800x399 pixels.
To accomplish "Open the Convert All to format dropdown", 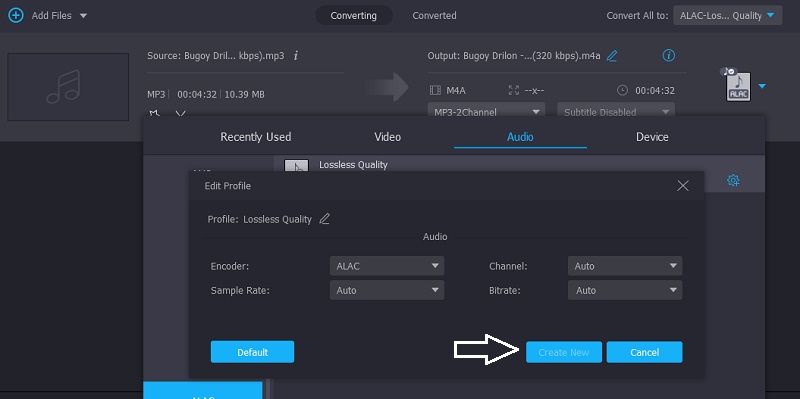I will click(728, 15).
